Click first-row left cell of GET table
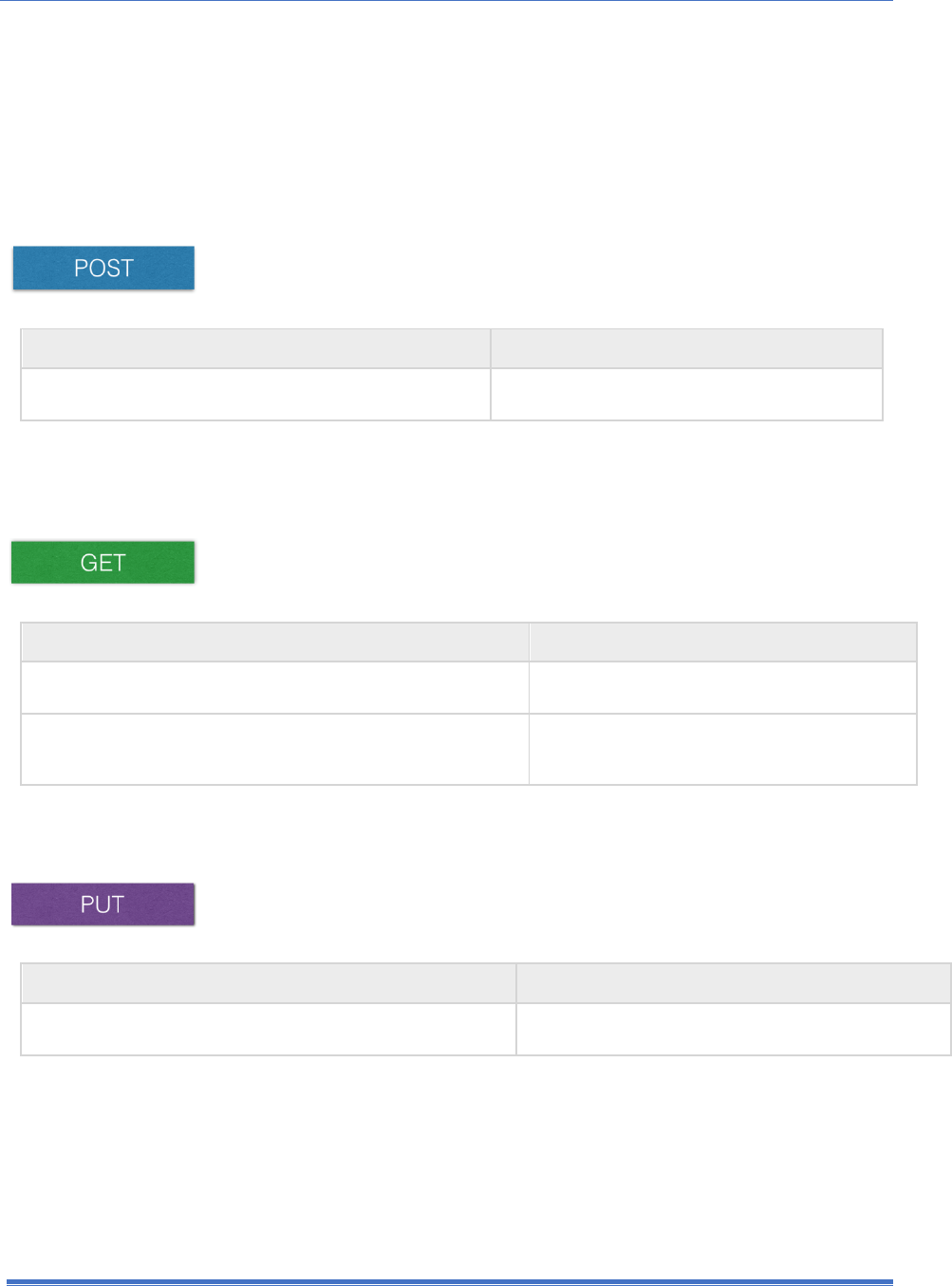 (274, 687)
